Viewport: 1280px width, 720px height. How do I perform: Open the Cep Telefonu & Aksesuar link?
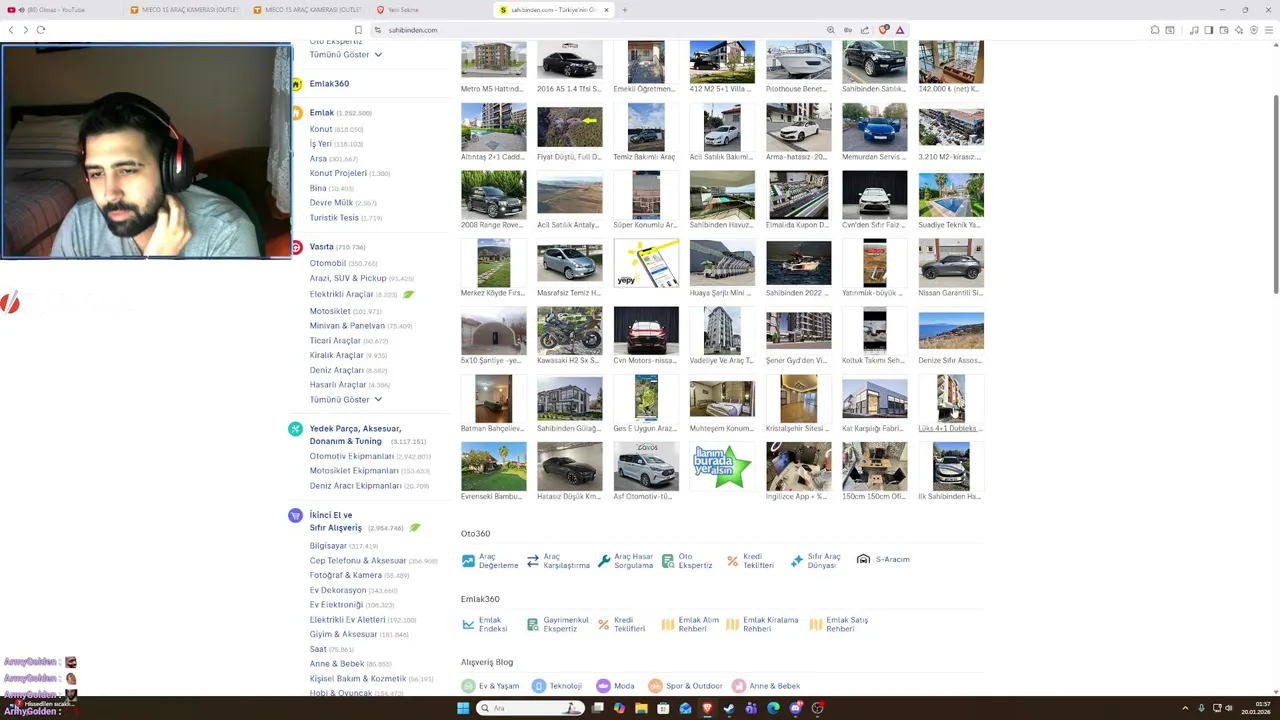tap(358, 561)
